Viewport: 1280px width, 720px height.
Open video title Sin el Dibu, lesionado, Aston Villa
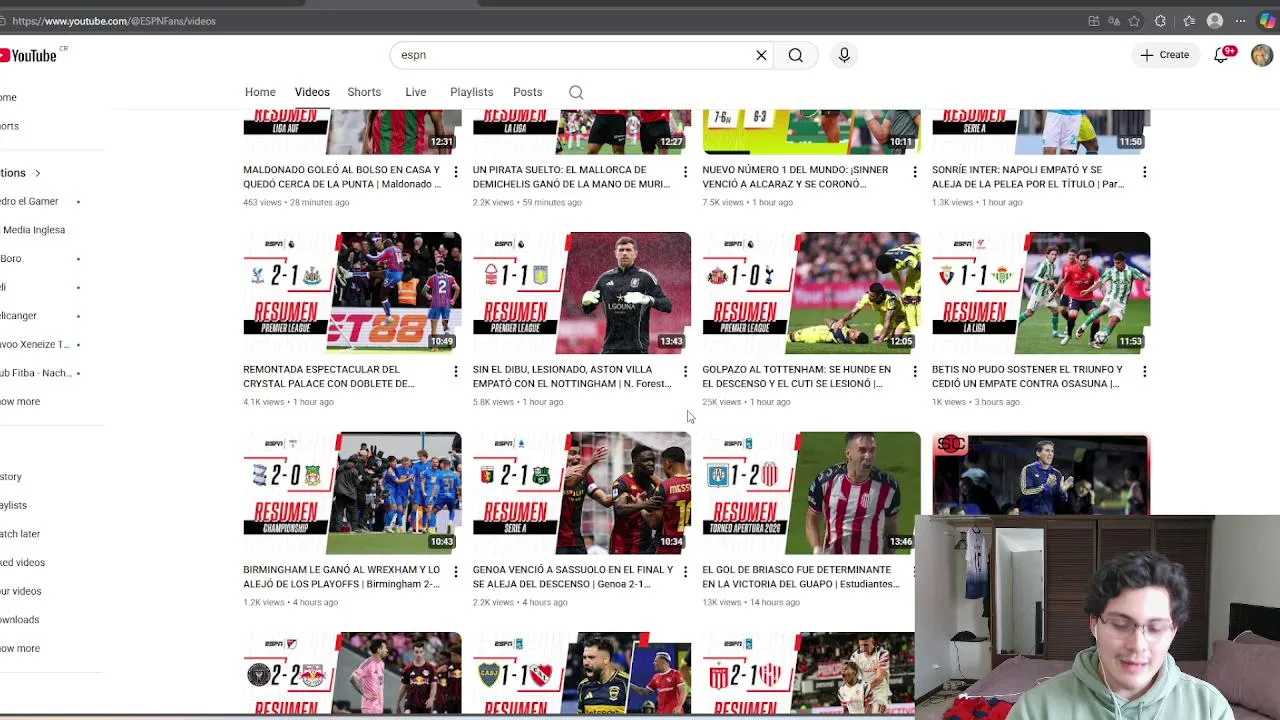[572, 377]
